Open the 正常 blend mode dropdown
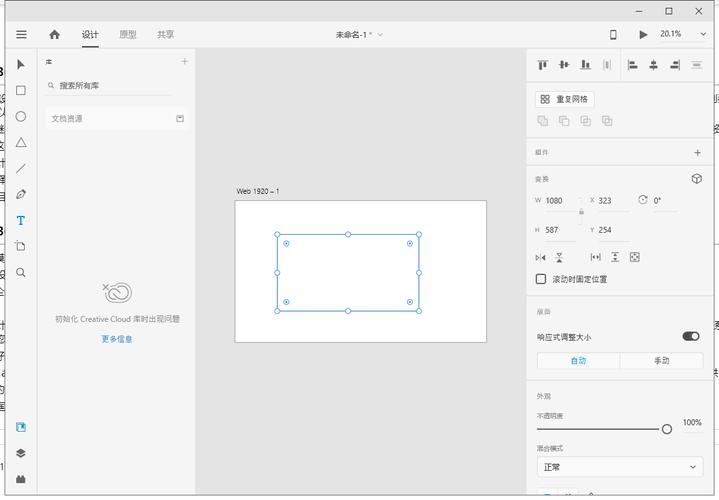 tap(620, 467)
